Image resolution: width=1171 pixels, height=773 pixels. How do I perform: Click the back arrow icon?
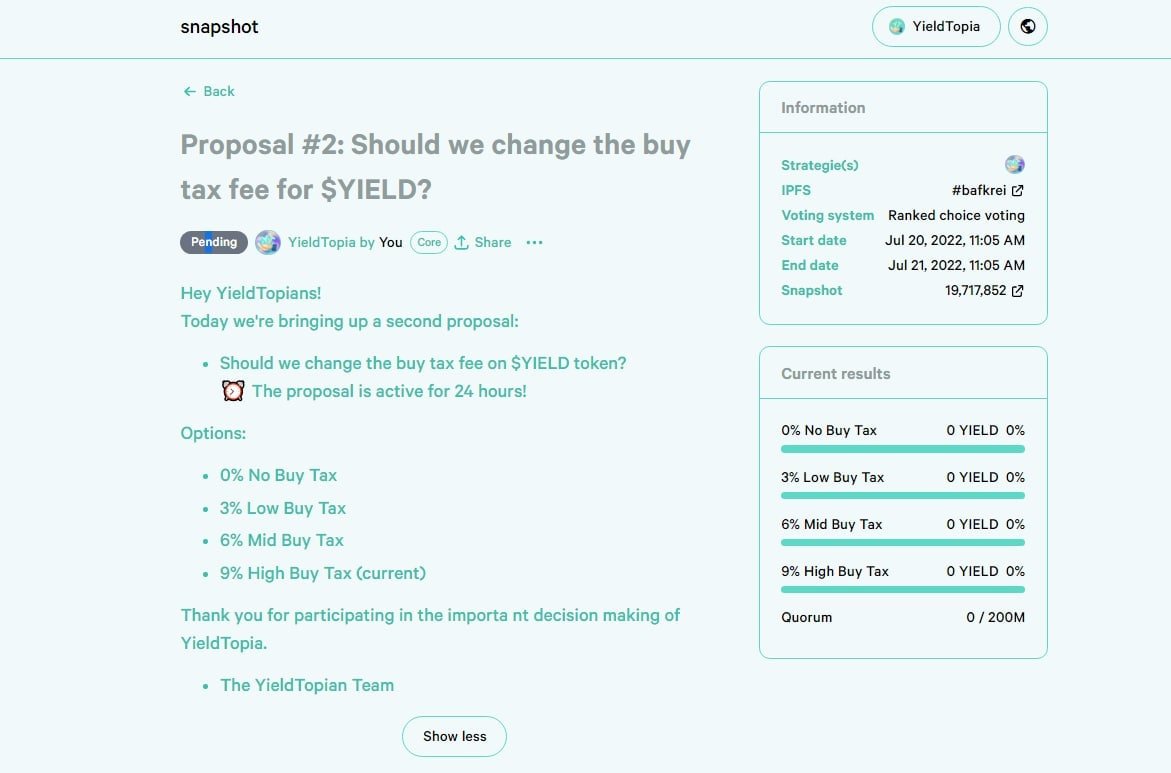coord(189,91)
